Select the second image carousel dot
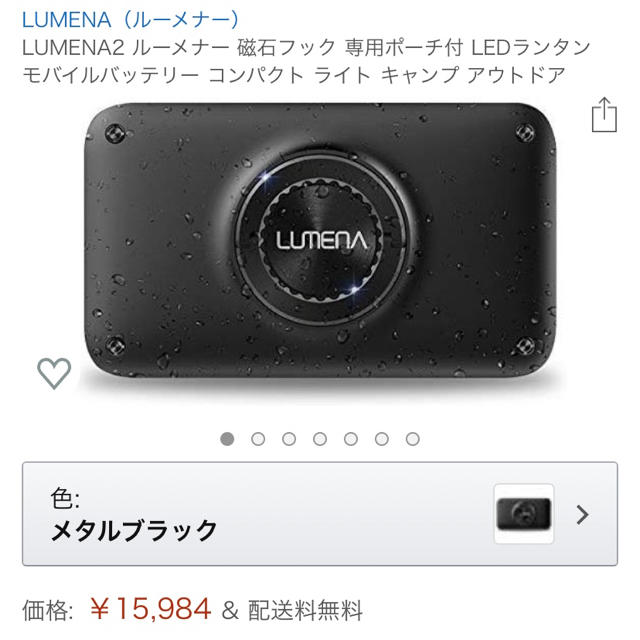 [x=258, y=439]
